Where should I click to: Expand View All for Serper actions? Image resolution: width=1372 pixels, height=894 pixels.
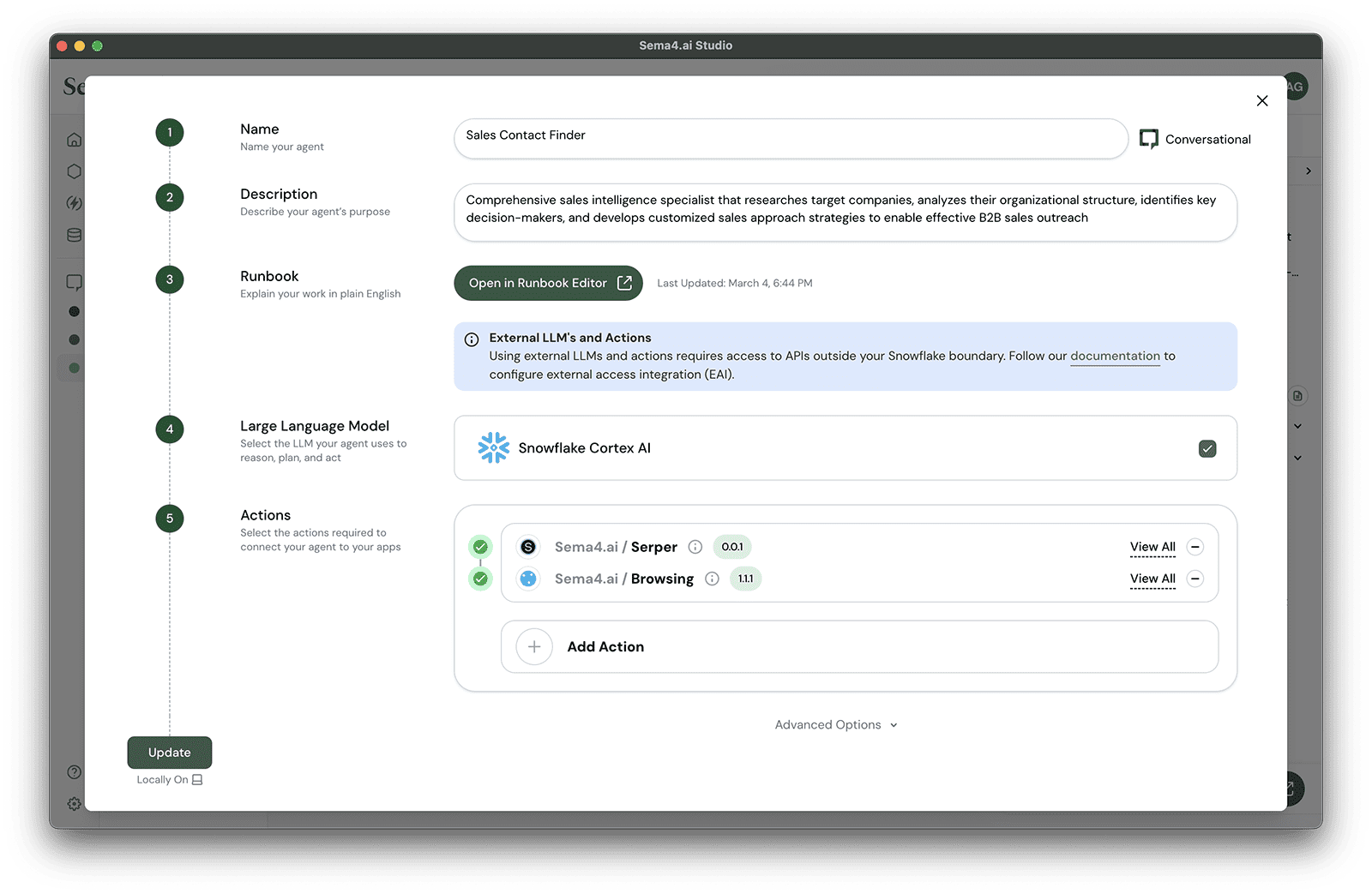(1152, 546)
